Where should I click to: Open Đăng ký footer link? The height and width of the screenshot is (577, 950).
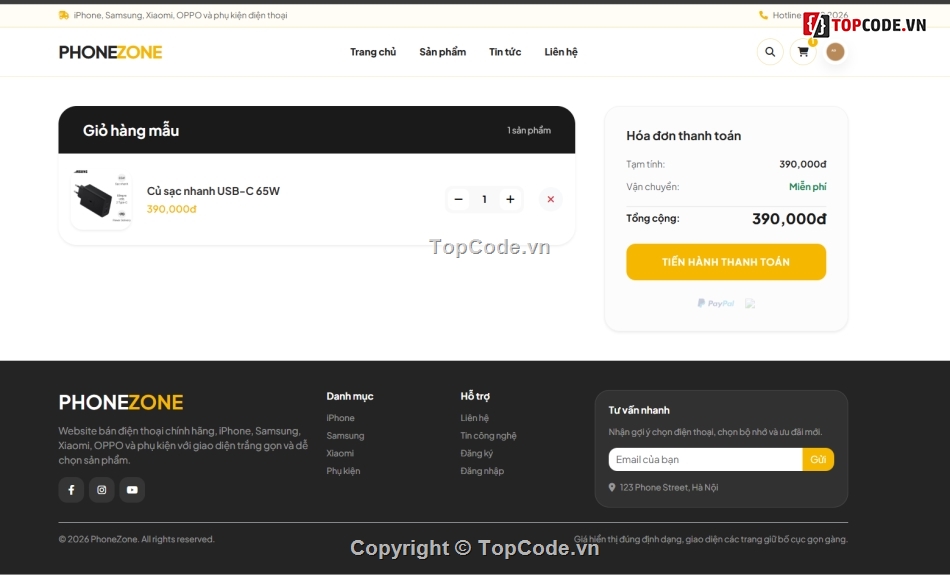coord(476,453)
